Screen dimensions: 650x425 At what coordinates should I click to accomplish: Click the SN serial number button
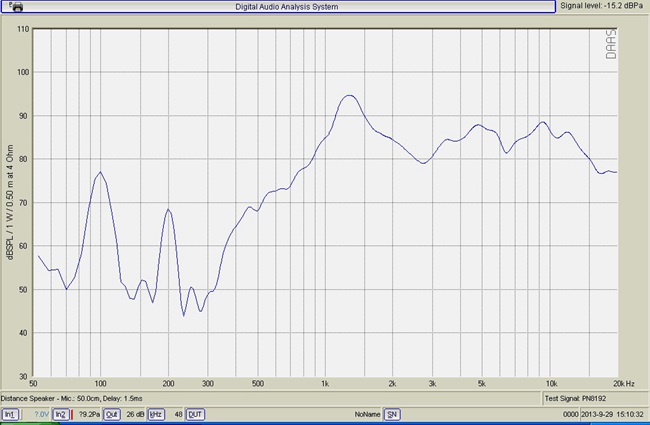393,414
